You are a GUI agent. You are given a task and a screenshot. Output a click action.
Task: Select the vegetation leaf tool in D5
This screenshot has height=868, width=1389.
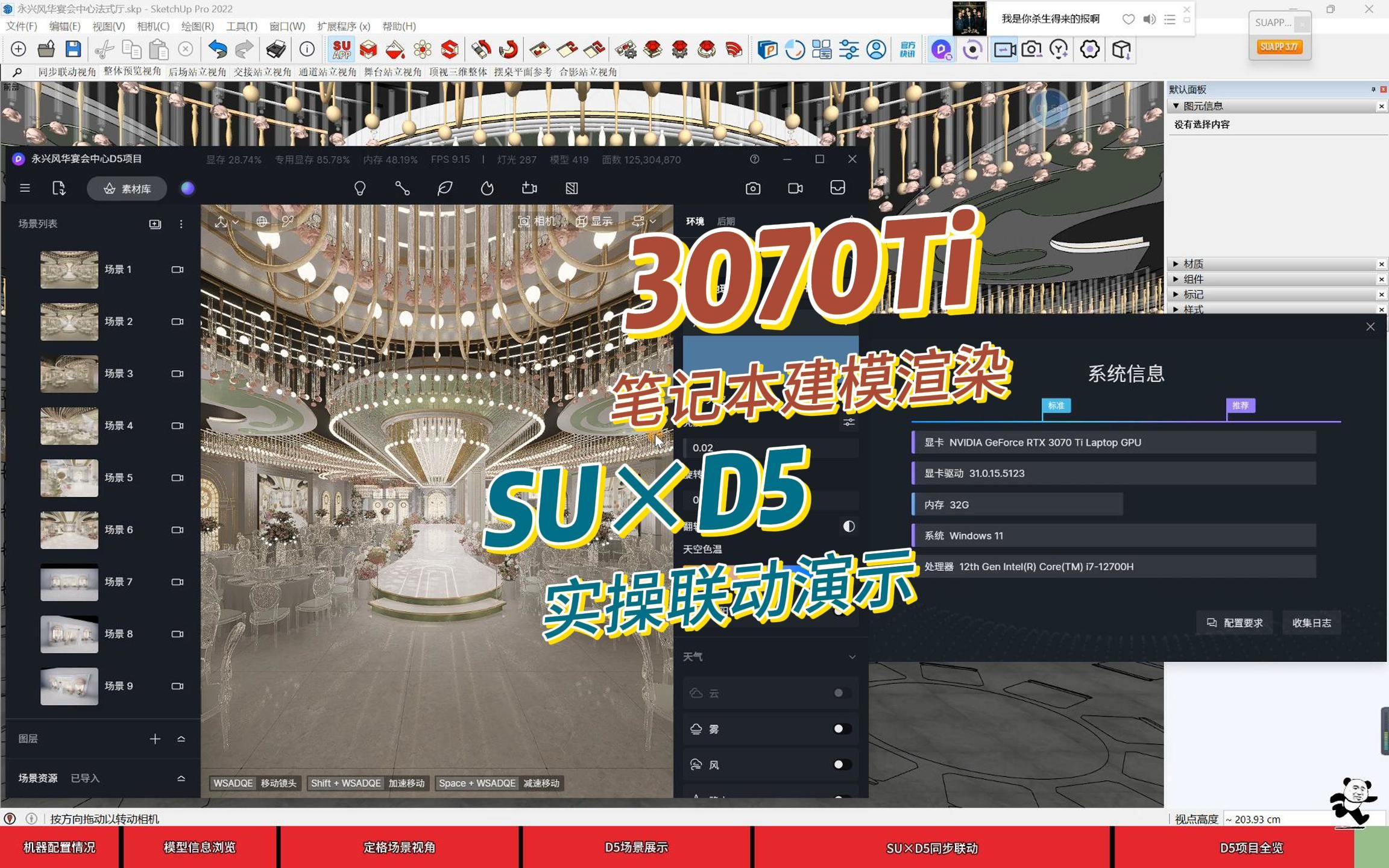444,188
